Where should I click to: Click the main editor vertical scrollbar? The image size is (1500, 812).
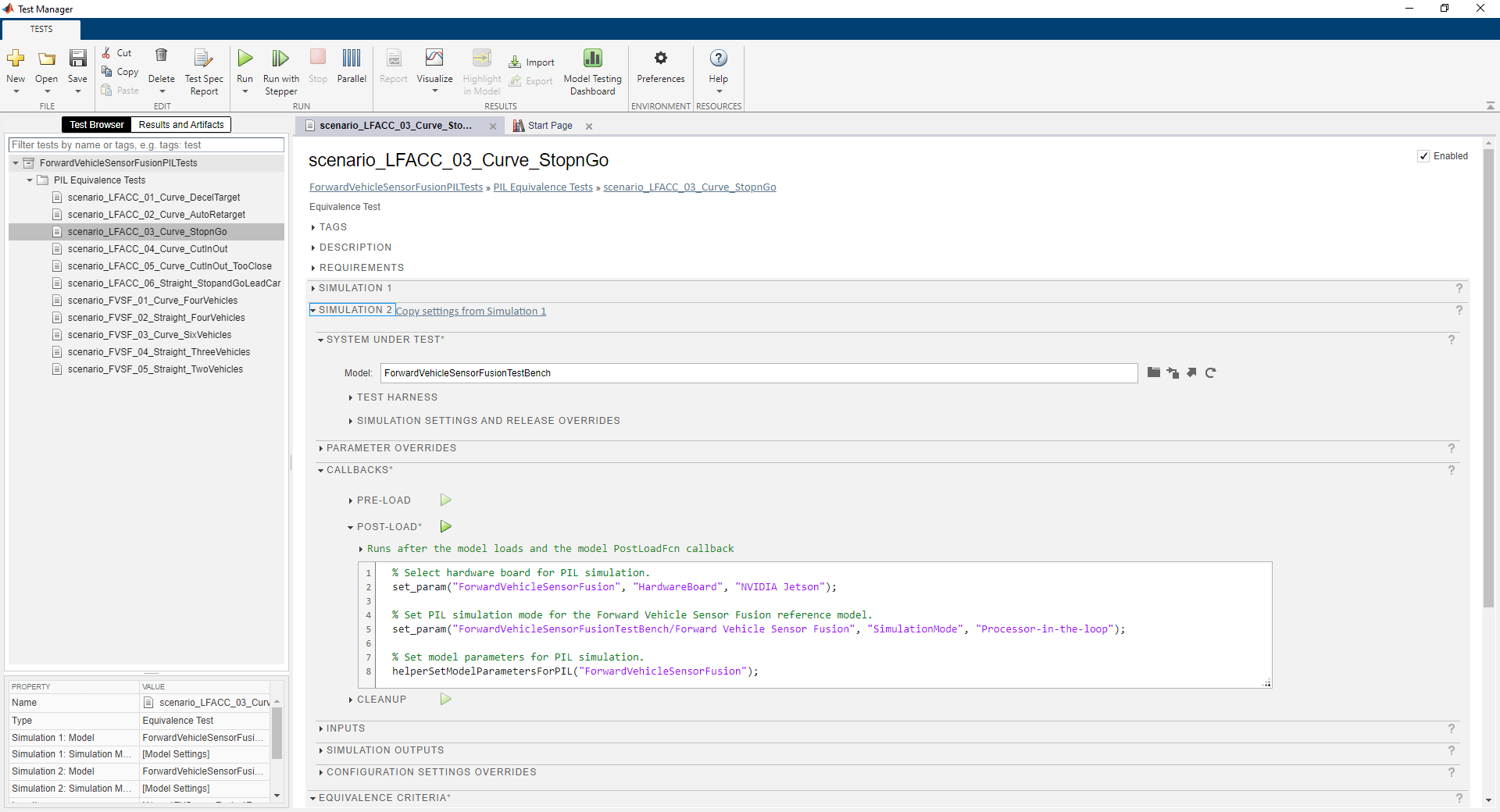(x=1488, y=375)
